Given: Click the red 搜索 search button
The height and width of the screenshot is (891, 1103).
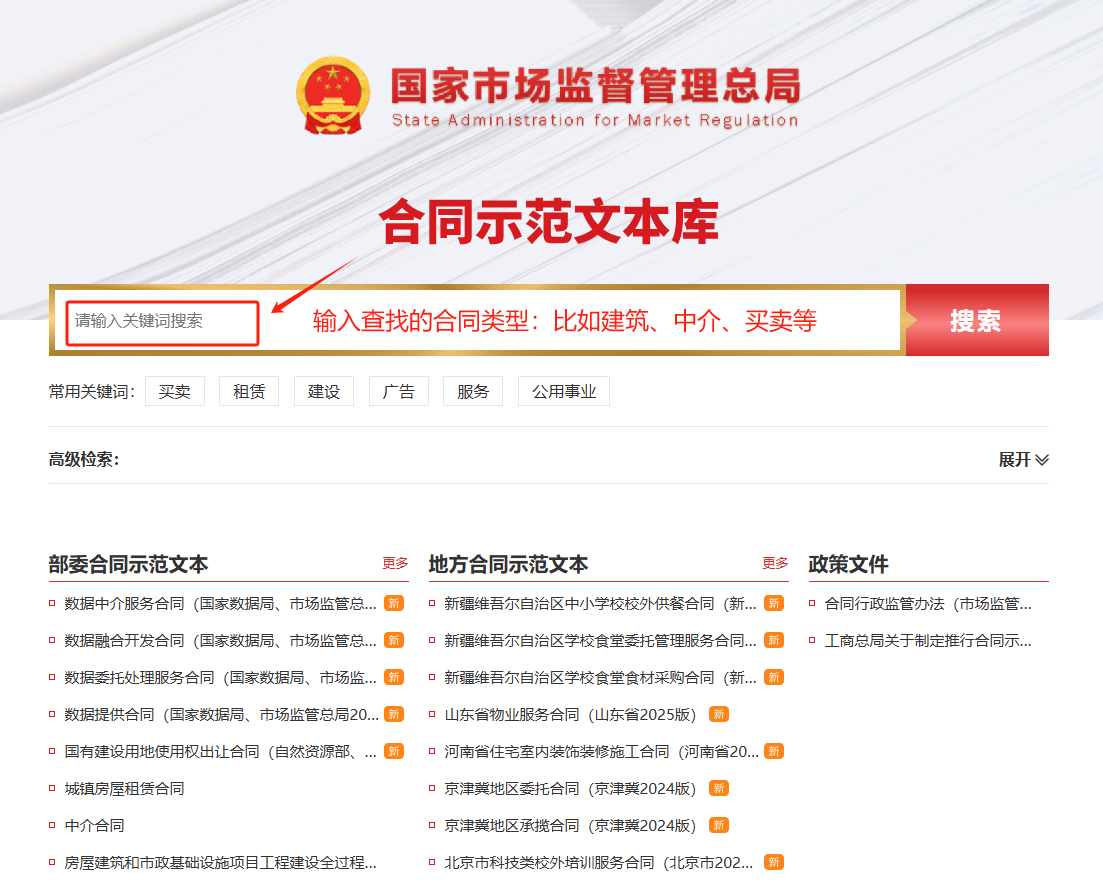Looking at the screenshot, I should point(976,320).
